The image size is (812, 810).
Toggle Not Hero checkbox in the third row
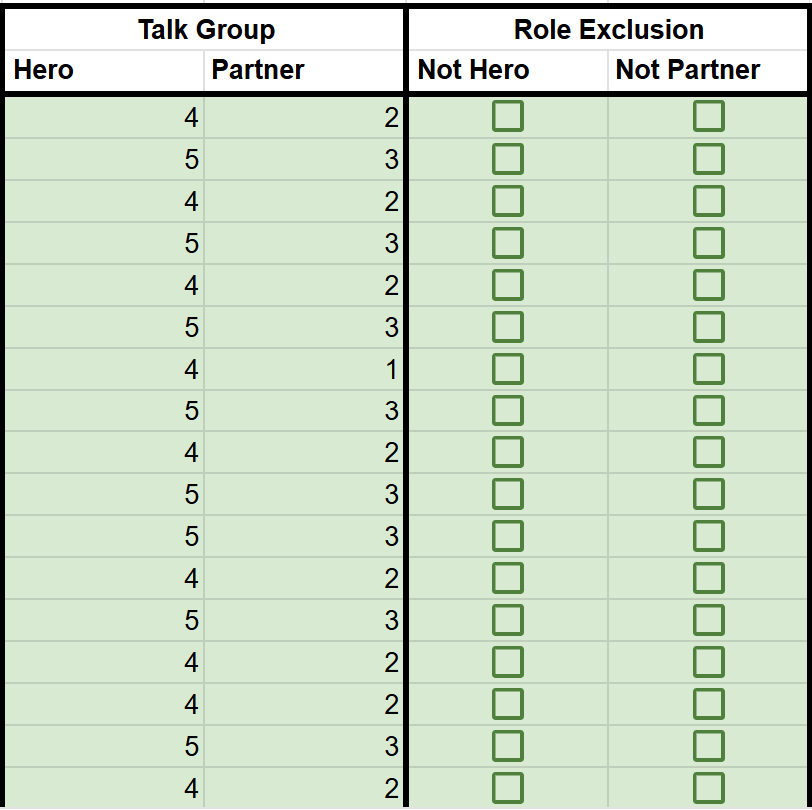point(508,202)
